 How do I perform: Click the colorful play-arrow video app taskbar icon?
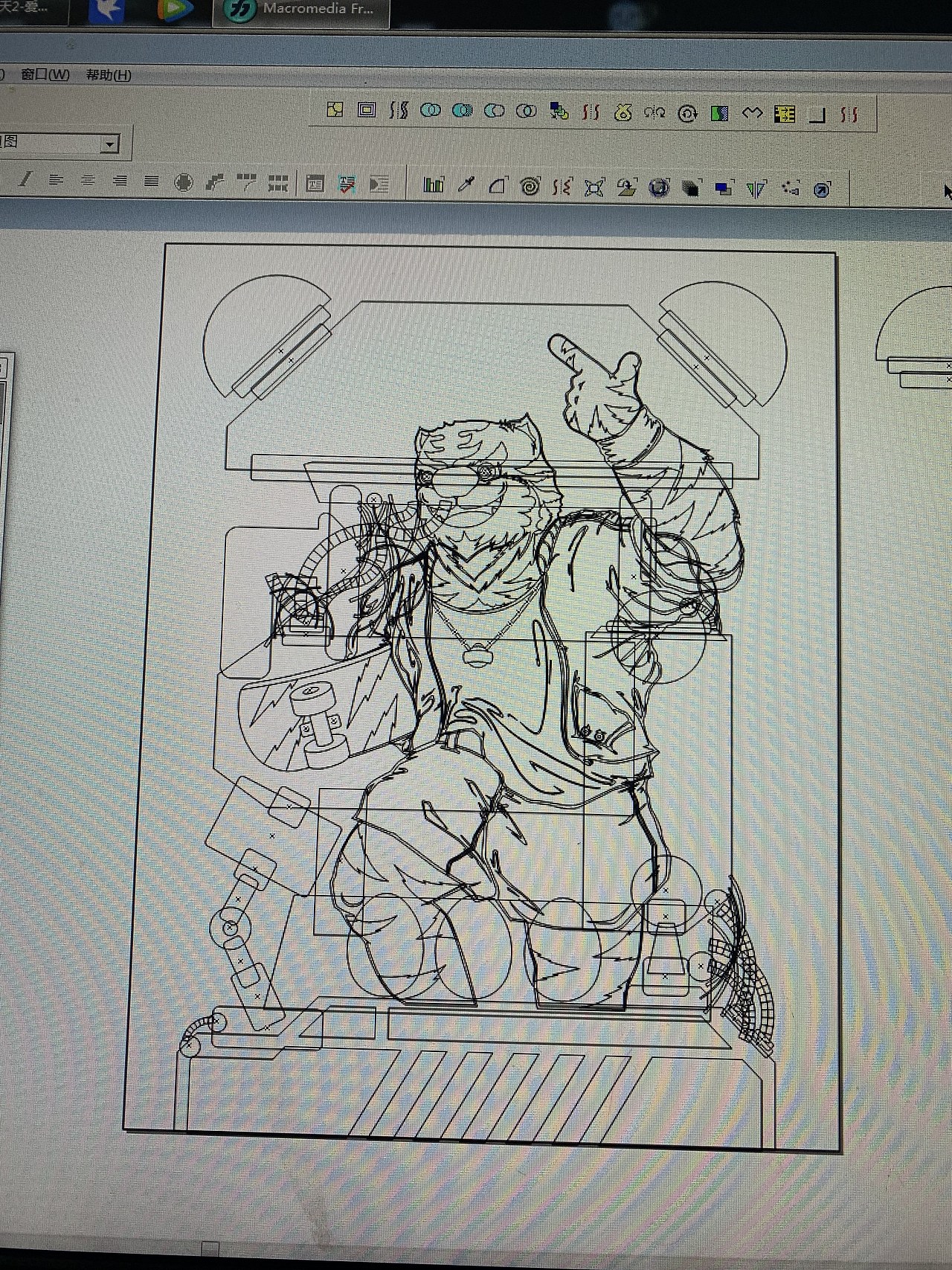[176, 10]
